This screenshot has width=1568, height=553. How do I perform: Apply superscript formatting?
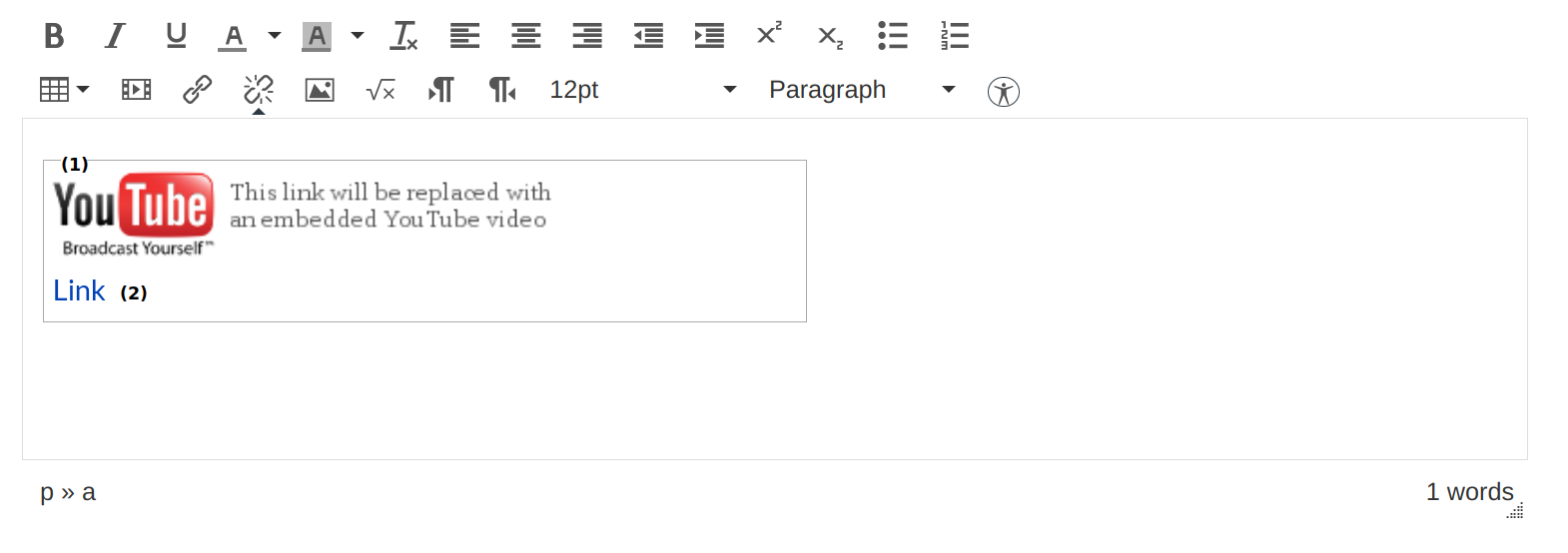[769, 34]
